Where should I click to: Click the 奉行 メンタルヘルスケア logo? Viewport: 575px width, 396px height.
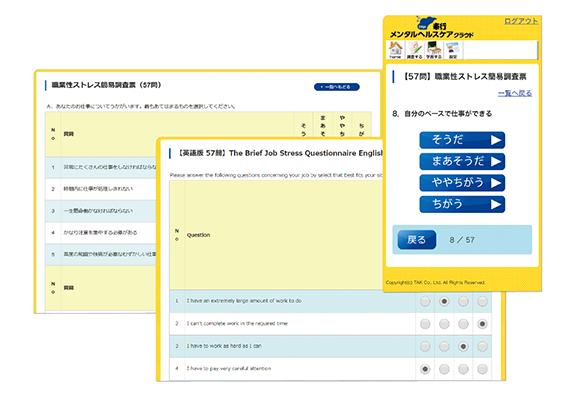point(431,28)
